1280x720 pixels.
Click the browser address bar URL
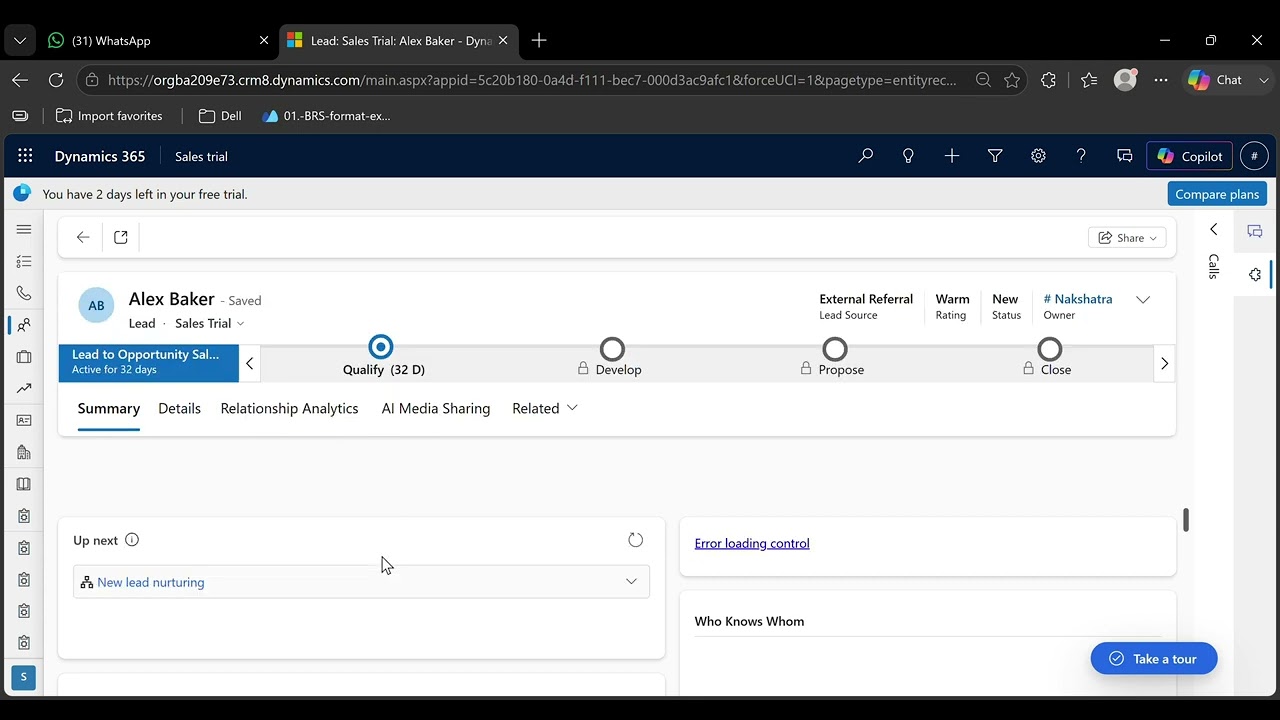(x=530, y=80)
